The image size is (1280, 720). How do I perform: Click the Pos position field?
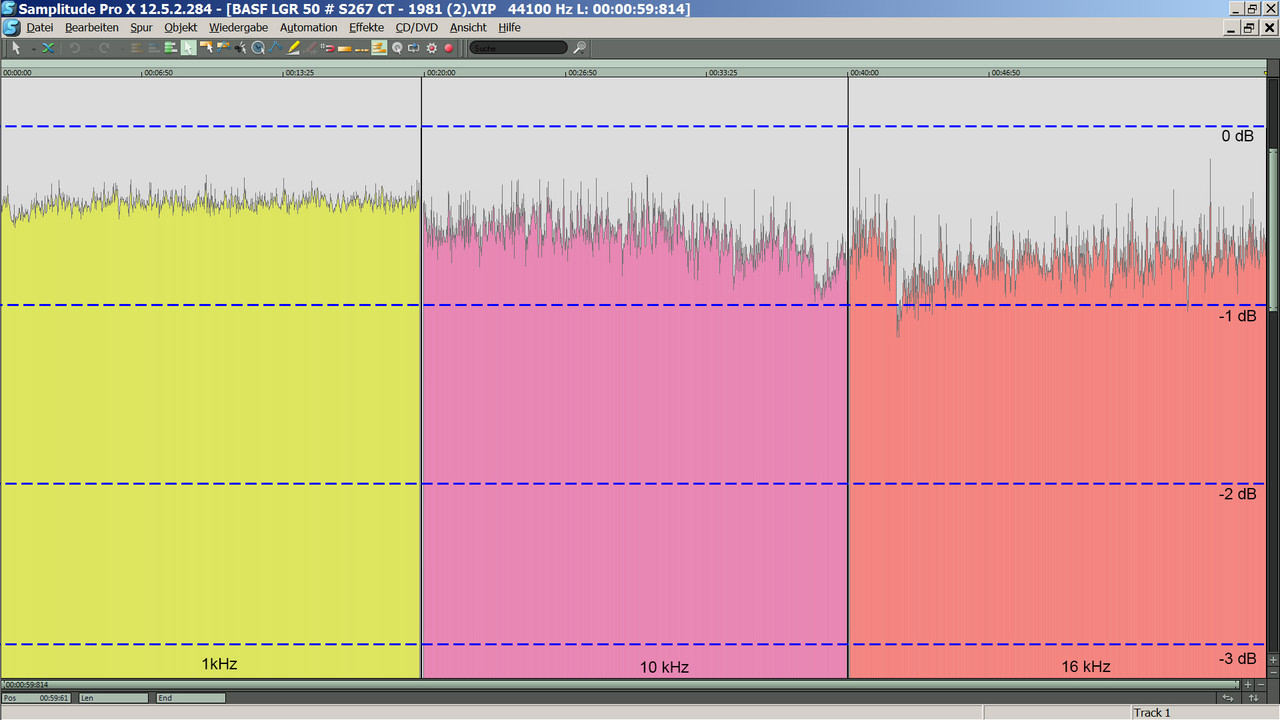tap(37, 698)
